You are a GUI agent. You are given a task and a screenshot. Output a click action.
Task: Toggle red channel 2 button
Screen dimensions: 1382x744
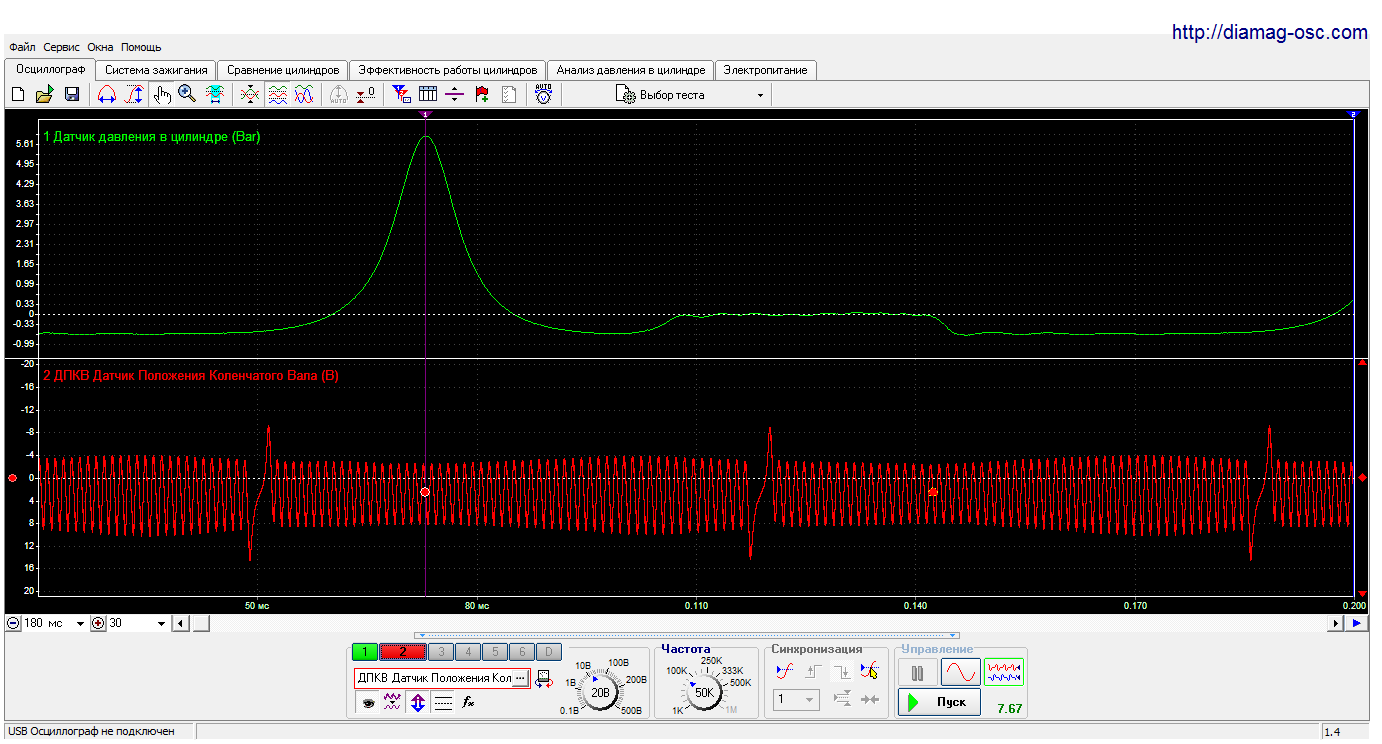[x=403, y=652]
